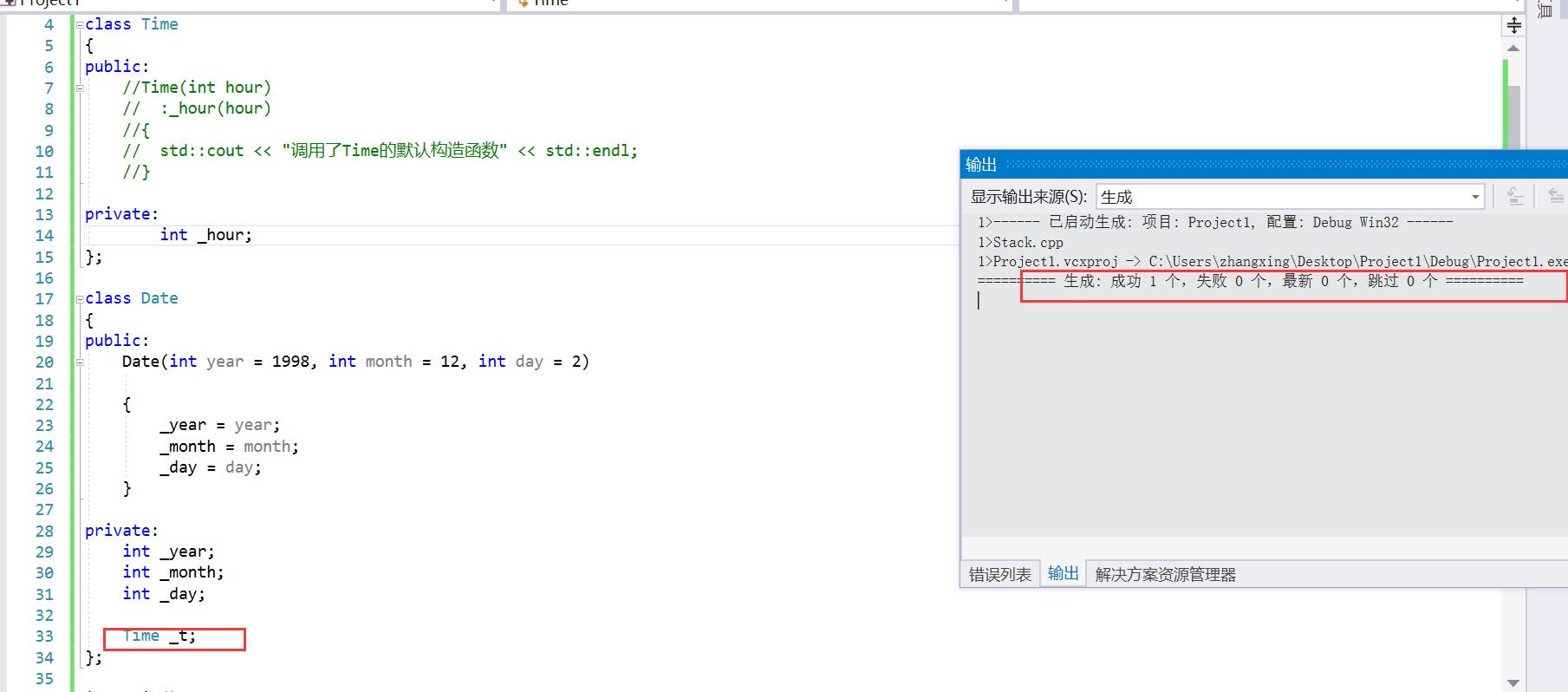This screenshot has height=692, width=1568.
Task: Click the declaration 'int _day;' on line 31
Action: tap(164, 594)
